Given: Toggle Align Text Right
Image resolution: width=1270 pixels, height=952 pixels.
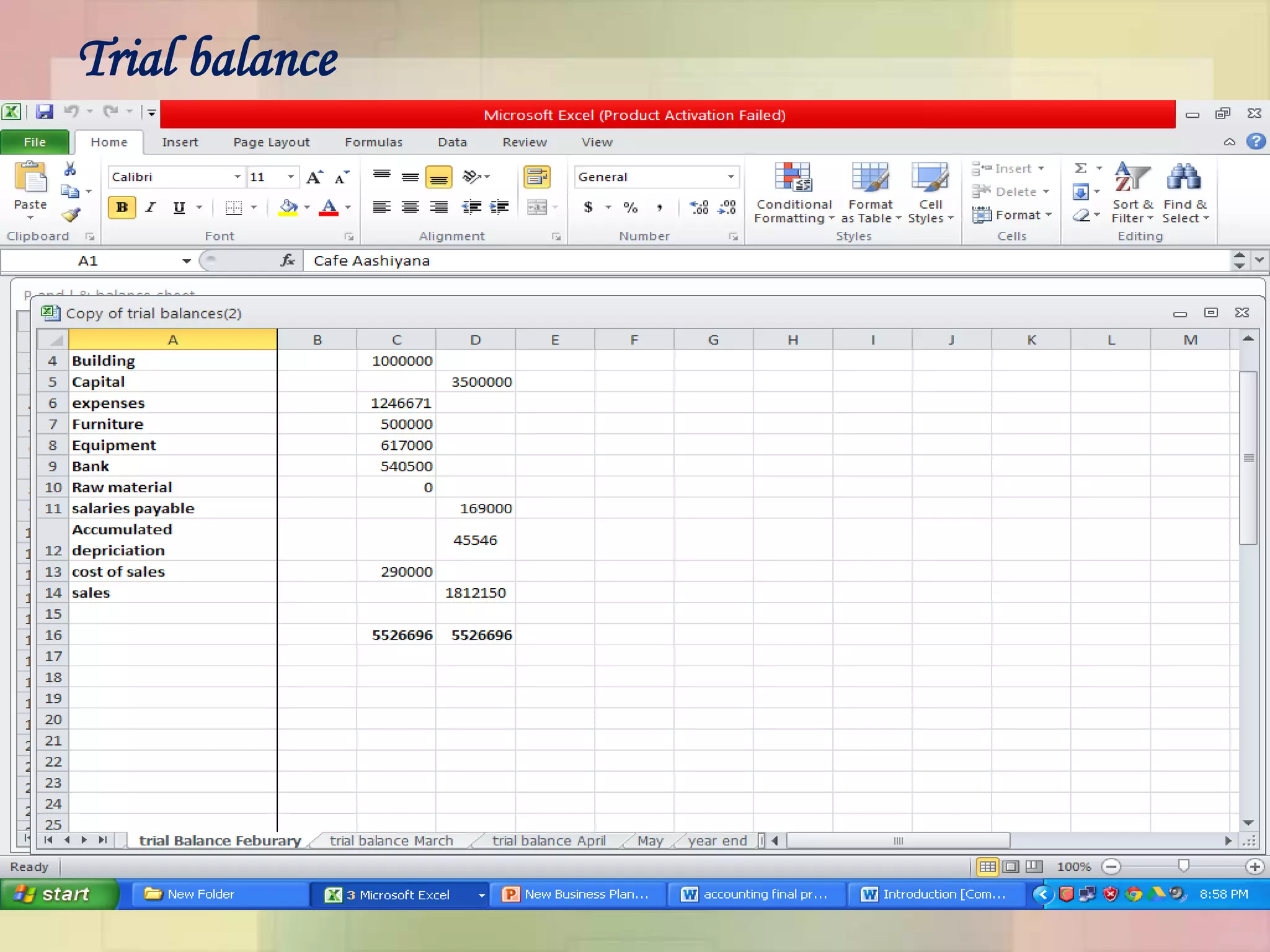Looking at the screenshot, I should click(x=438, y=207).
